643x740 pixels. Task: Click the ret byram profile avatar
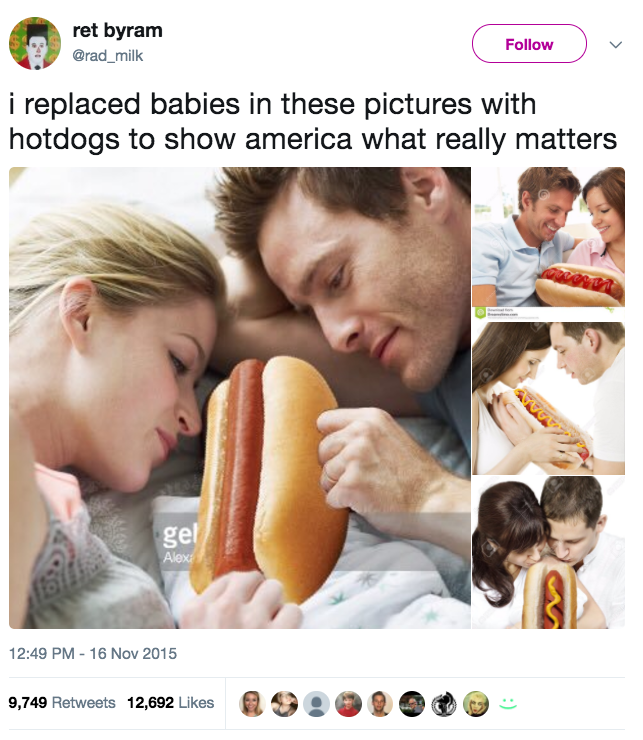35,43
